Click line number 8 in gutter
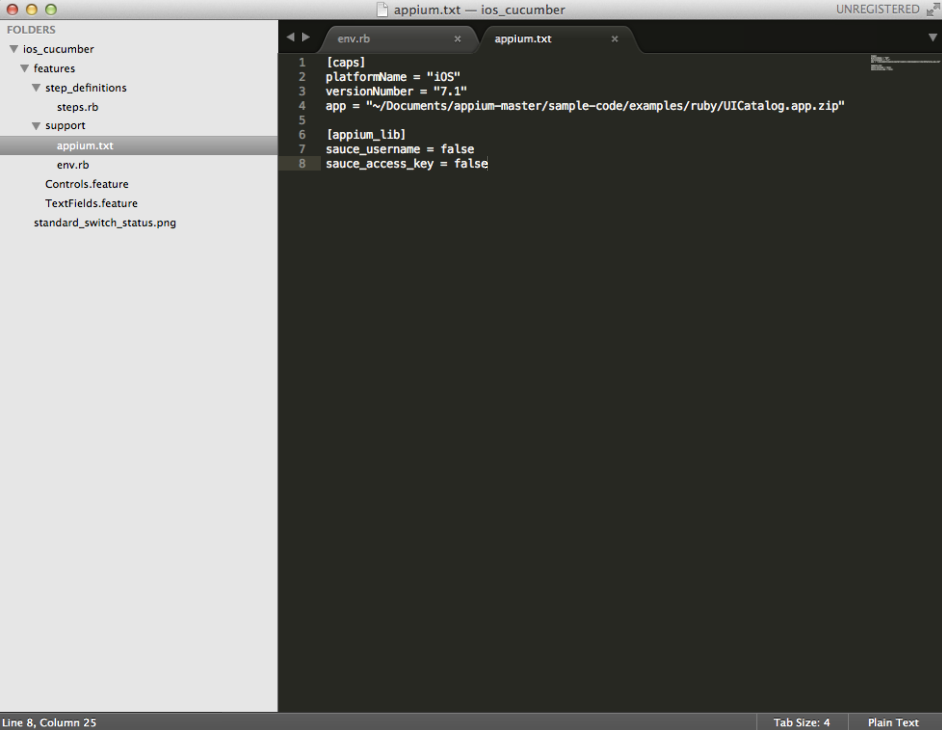 (302, 163)
